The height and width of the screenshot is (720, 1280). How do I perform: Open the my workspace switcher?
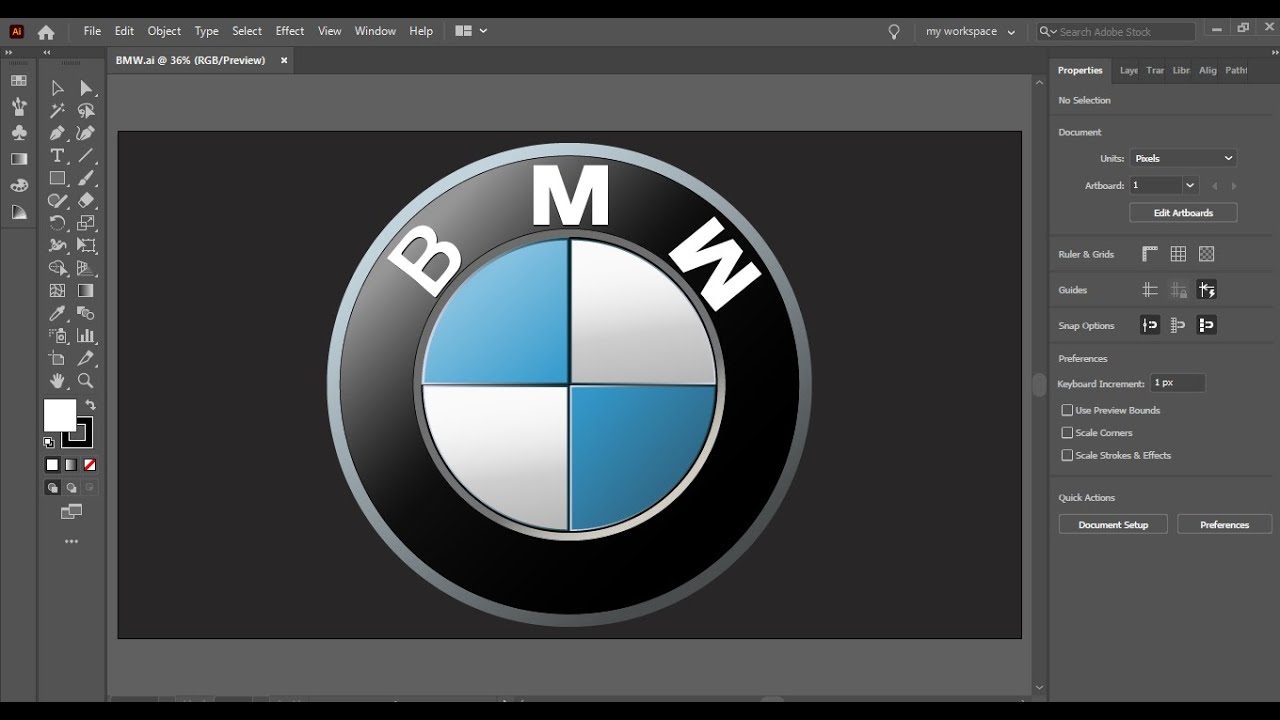(x=970, y=32)
